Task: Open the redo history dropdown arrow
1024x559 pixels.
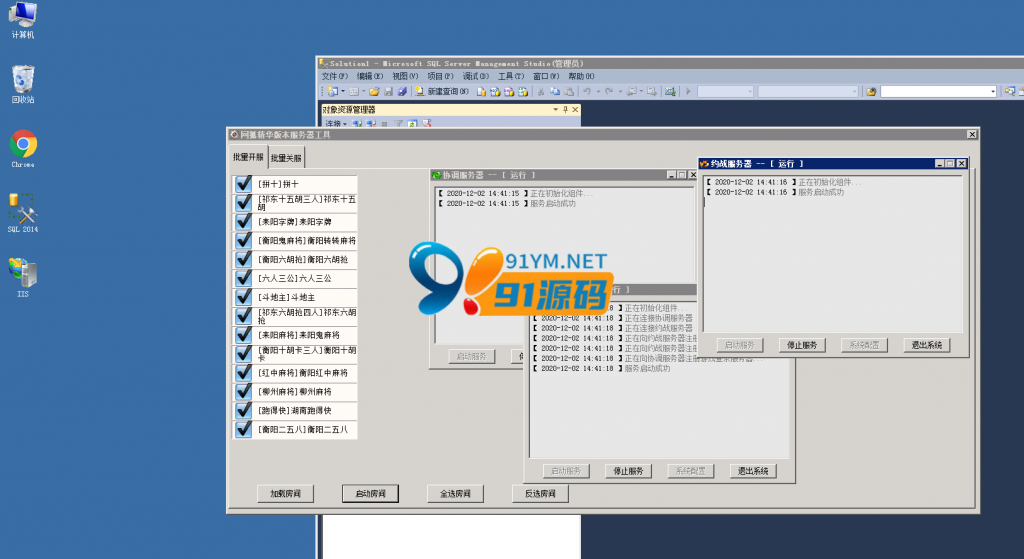Action: point(620,91)
